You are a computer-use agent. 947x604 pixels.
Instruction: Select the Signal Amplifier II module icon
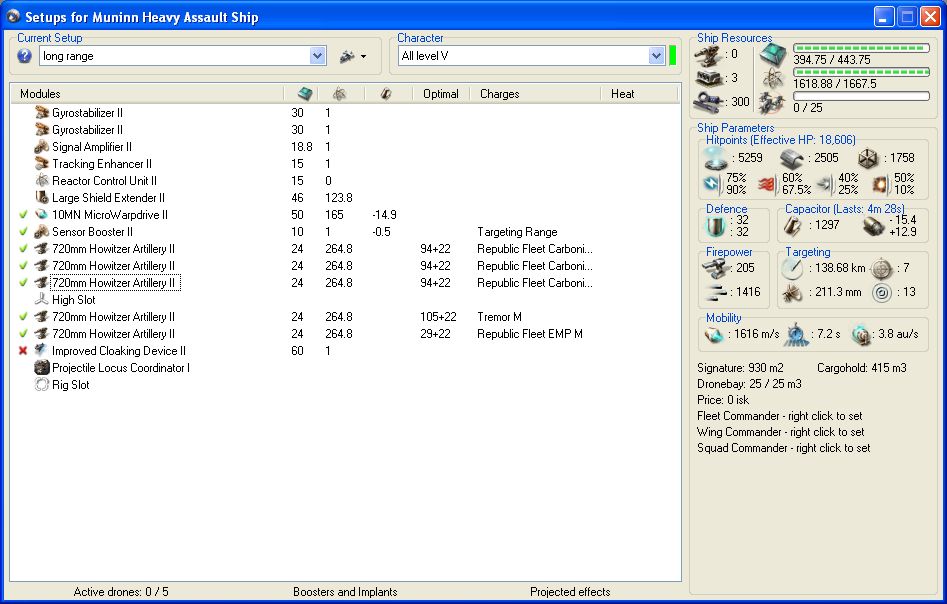[42, 146]
